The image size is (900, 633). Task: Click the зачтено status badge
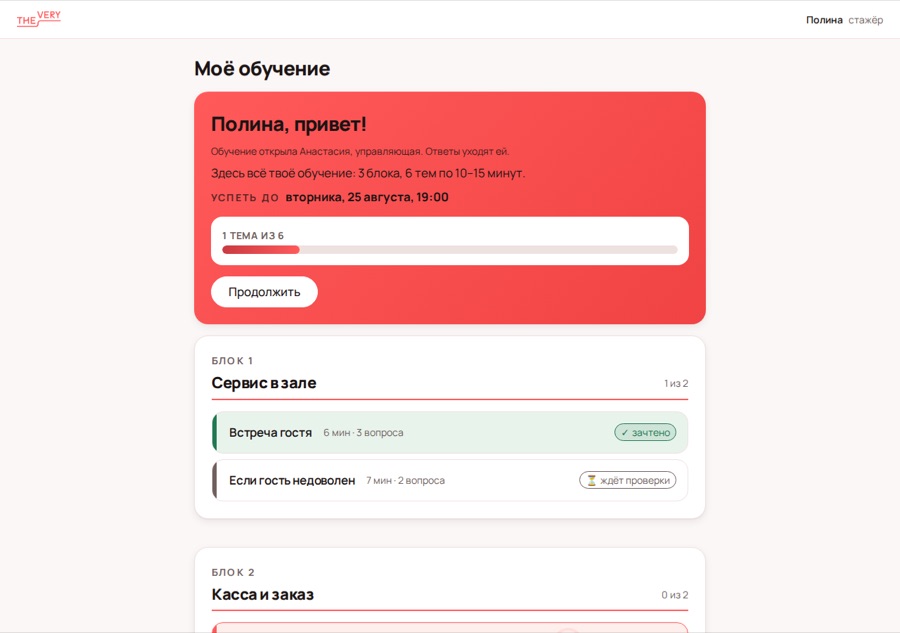(645, 433)
